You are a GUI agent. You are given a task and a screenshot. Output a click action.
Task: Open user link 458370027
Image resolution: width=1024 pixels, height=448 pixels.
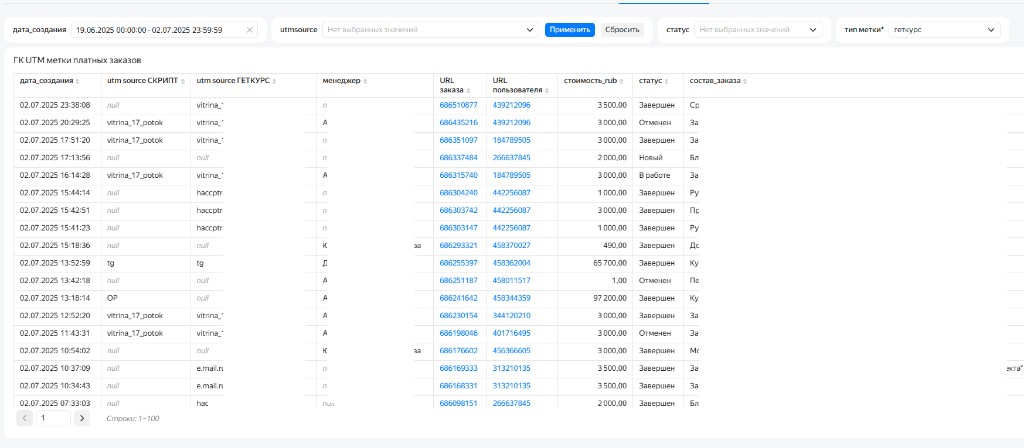(511, 245)
